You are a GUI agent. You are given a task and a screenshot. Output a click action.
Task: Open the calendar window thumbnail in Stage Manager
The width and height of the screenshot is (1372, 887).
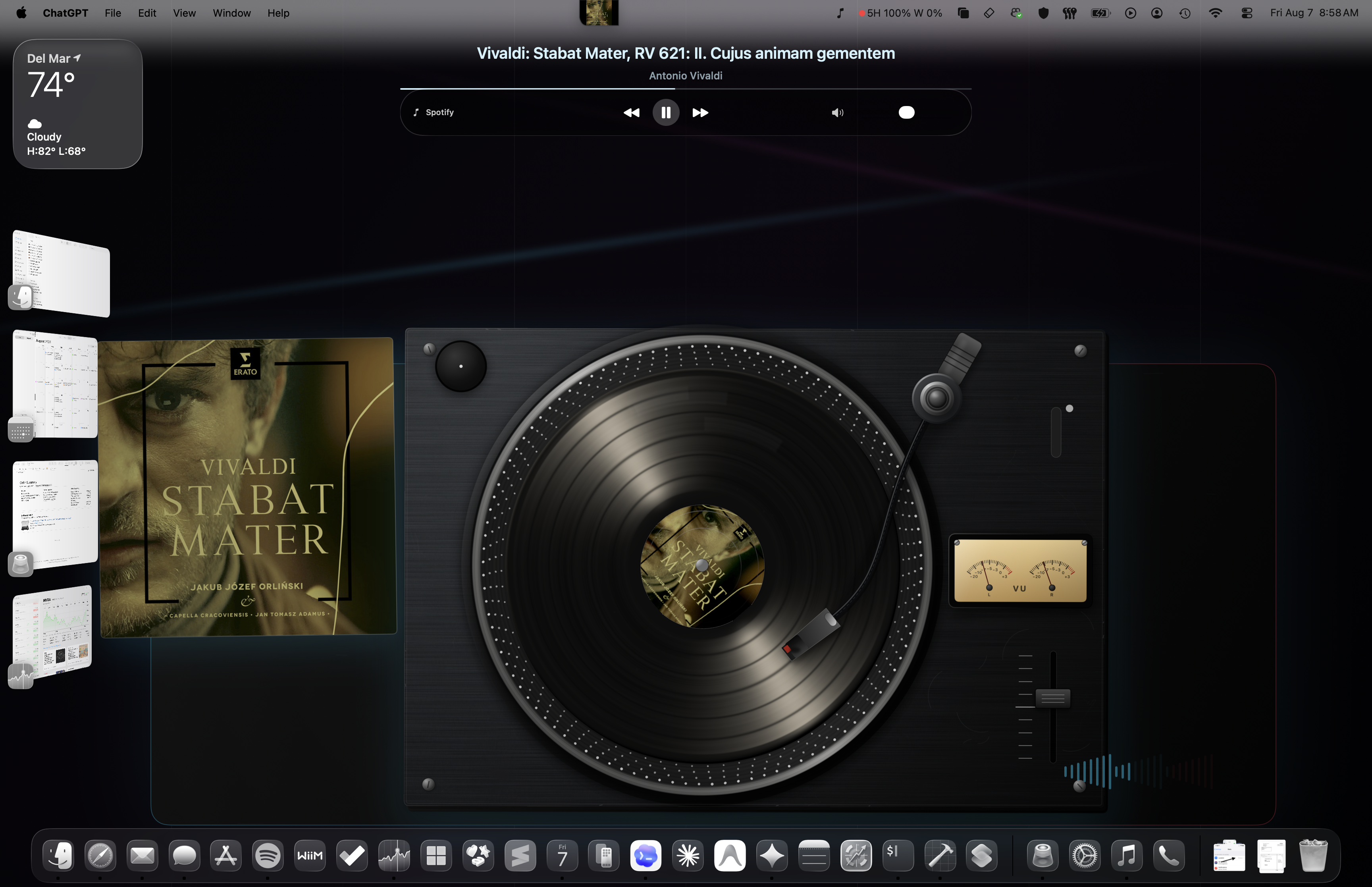[55, 384]
